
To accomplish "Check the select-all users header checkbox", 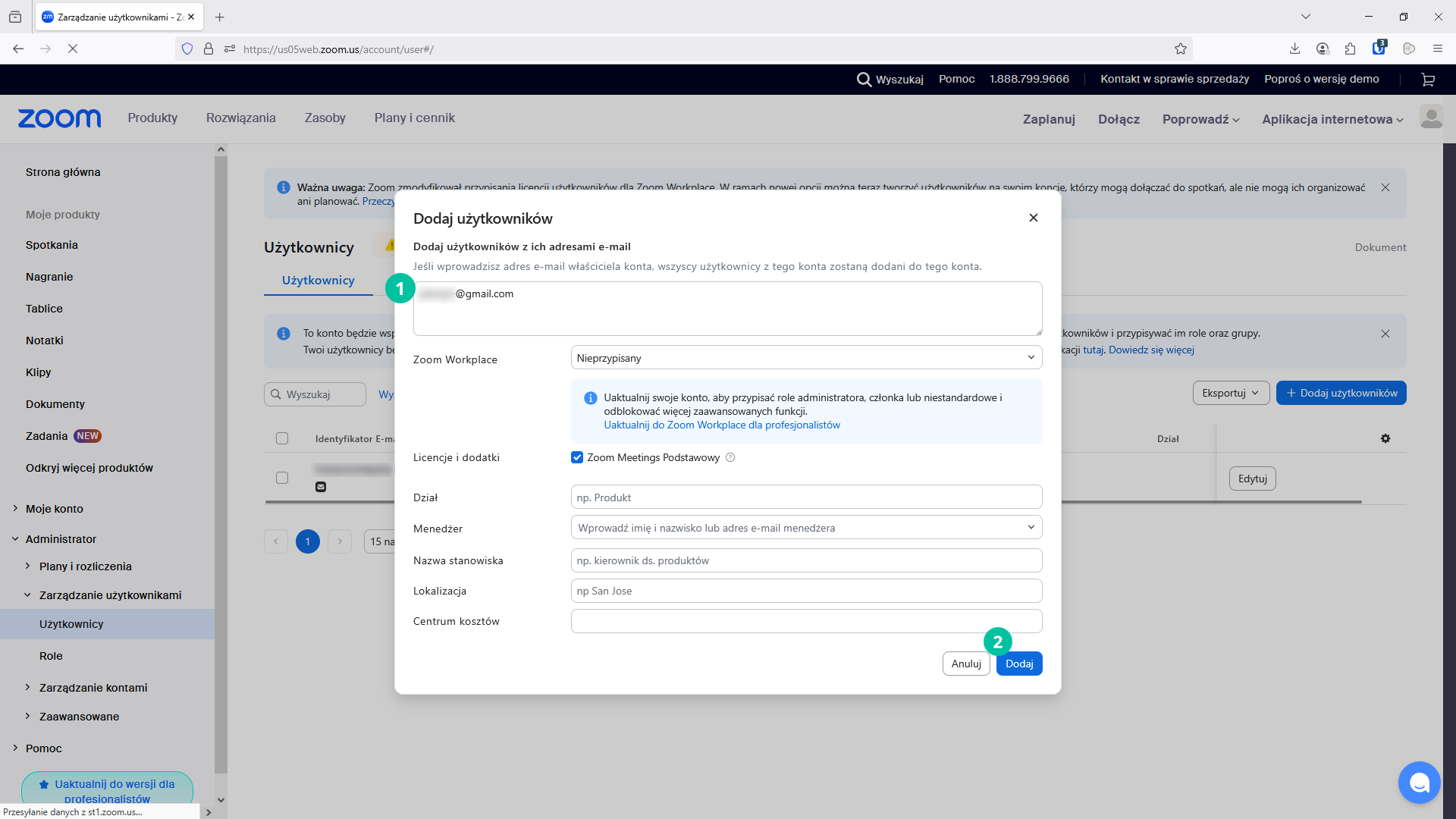I will [x=282, y=438].
